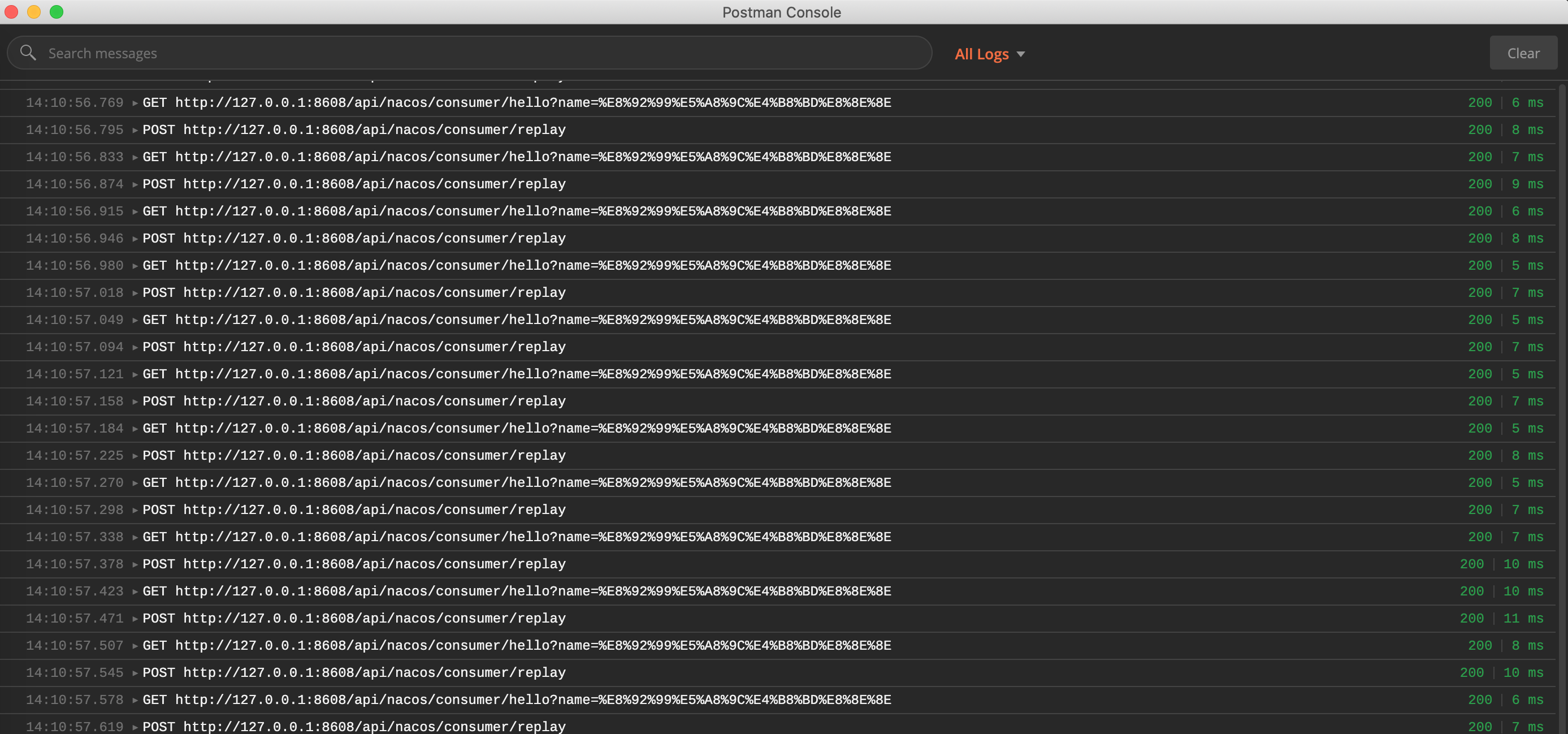
Task: Expand the 14:10:57.471 POST 11 ms entry
Action: (135, 619)
